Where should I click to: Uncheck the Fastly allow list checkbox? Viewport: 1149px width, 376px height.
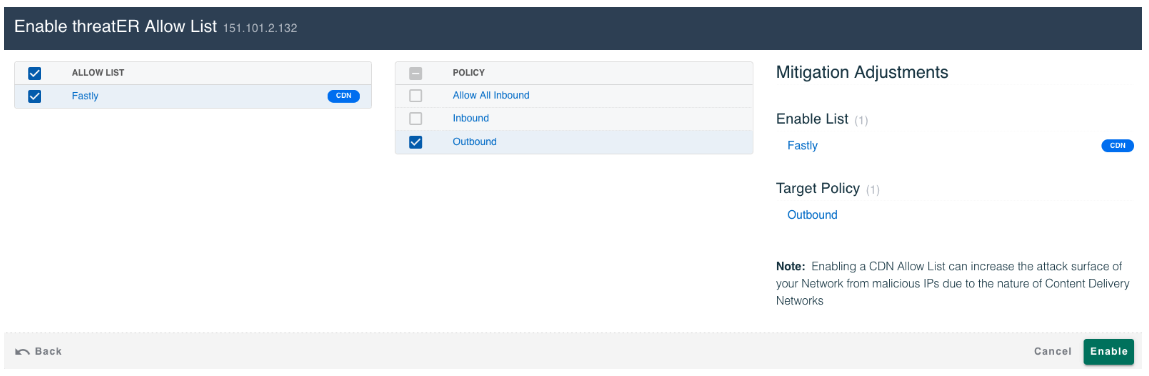[x=34, y=96]
